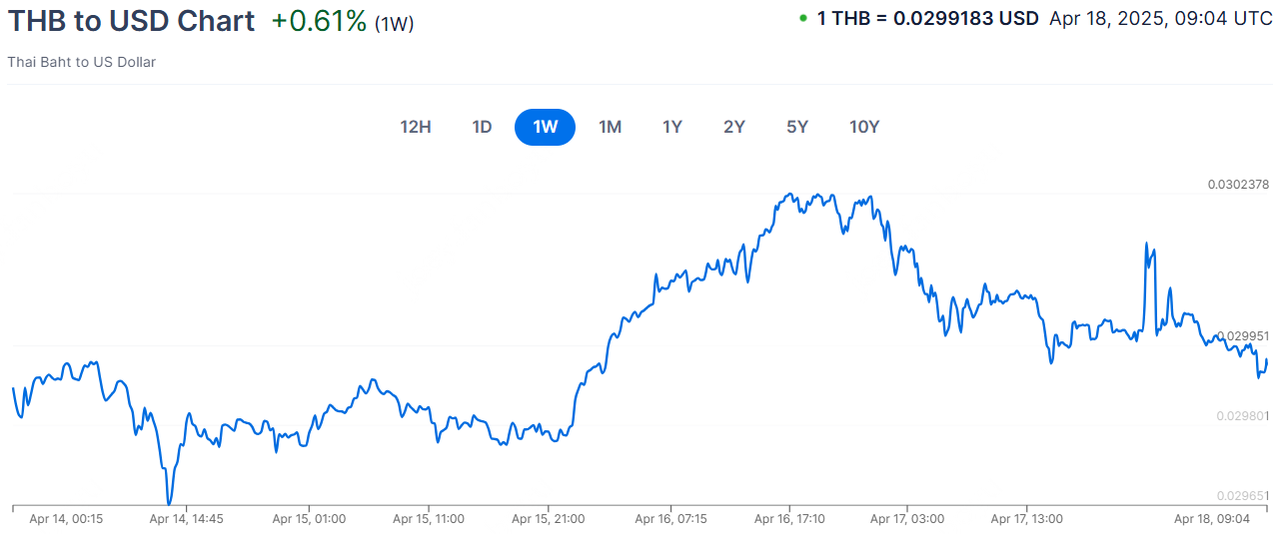Select the 2Y time range
Screen dimensions: 1280x534
click(734, 127)
